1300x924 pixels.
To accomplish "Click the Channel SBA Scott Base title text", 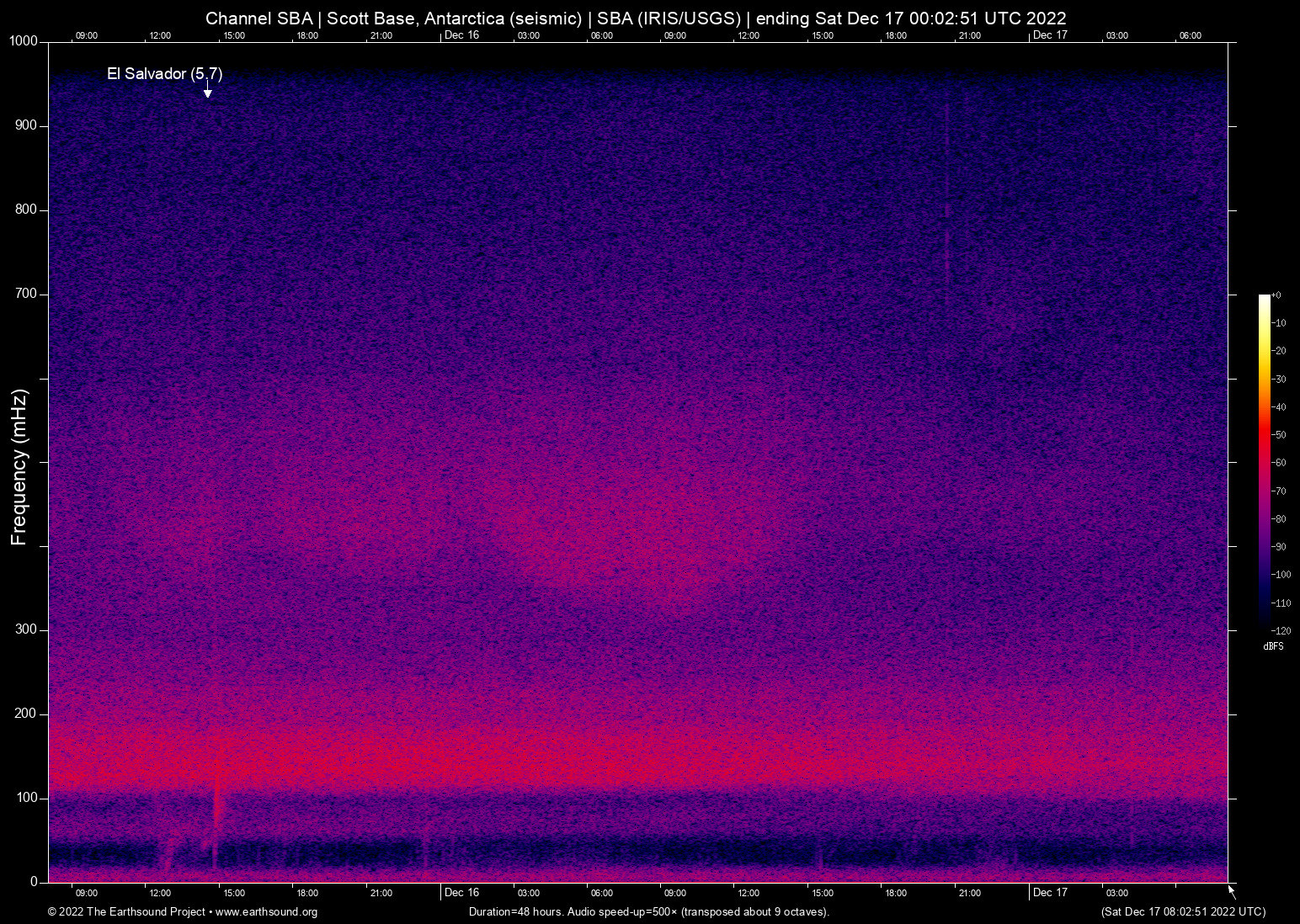I will pyautogui.click(x=636, y=19).
